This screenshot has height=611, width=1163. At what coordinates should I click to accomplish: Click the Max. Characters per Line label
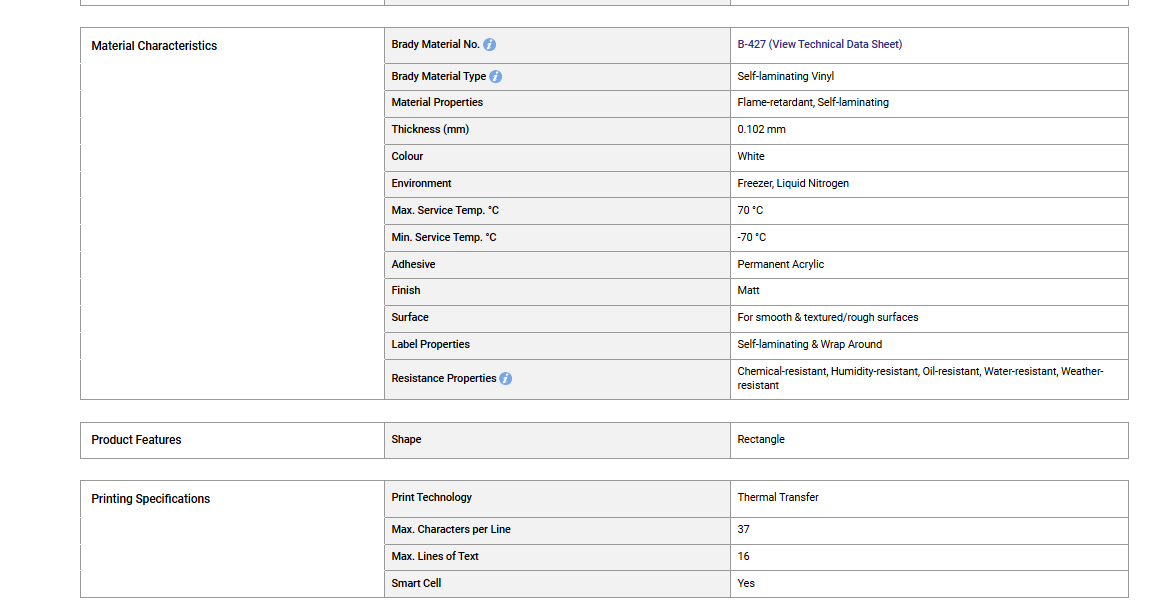451,529
